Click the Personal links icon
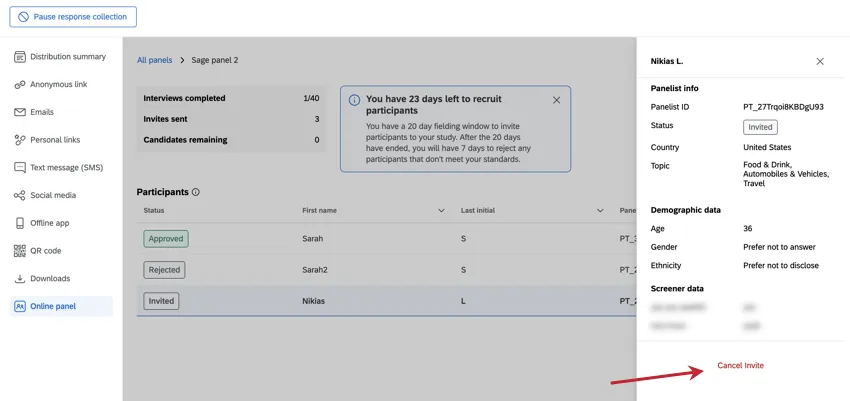 click(x=20, y=140)
